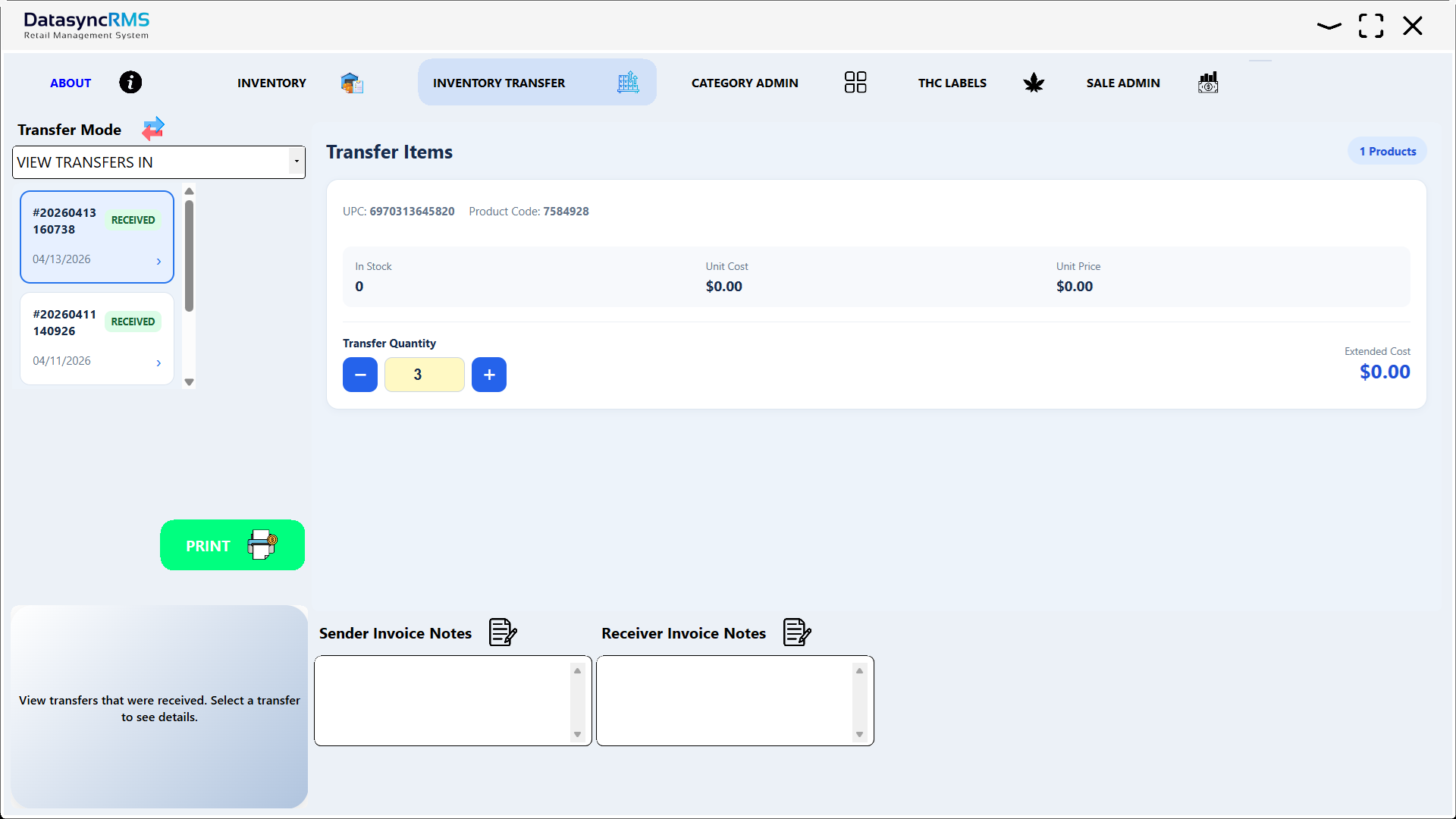Click the transfer list scrollbar thumb

190,256
